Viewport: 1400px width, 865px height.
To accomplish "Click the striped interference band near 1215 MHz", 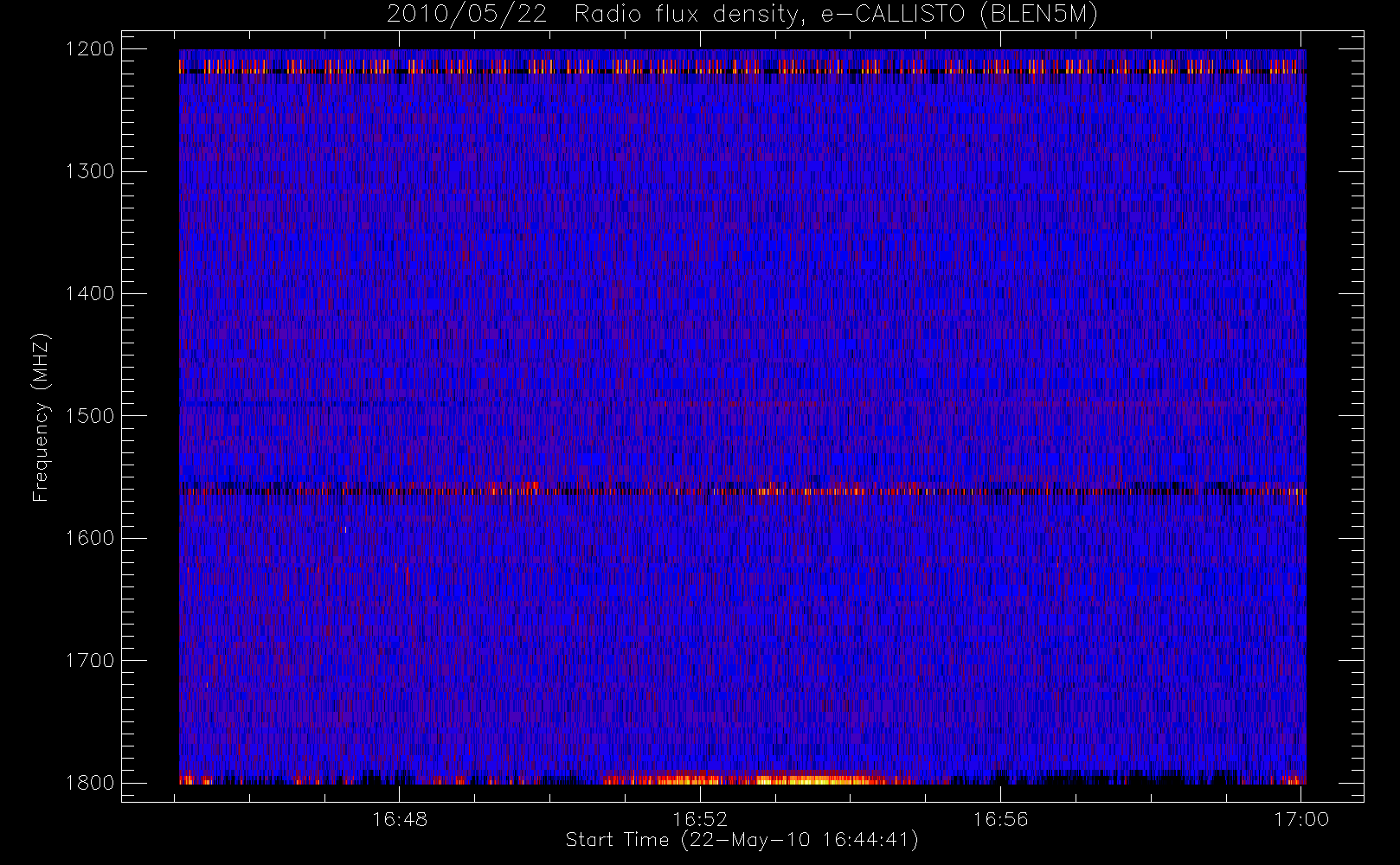I will point(742,67).
